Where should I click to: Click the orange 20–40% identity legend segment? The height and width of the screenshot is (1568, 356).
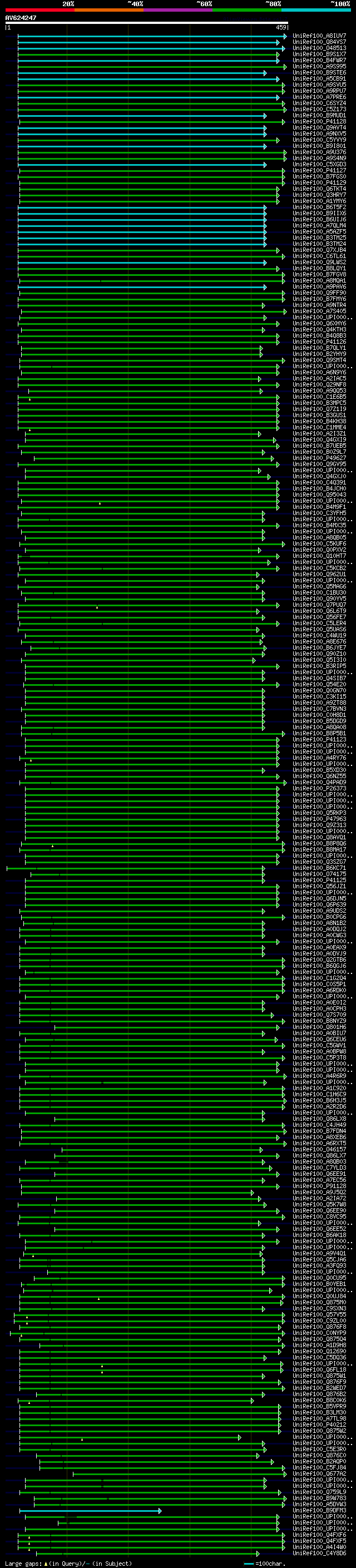click(109, 10)
